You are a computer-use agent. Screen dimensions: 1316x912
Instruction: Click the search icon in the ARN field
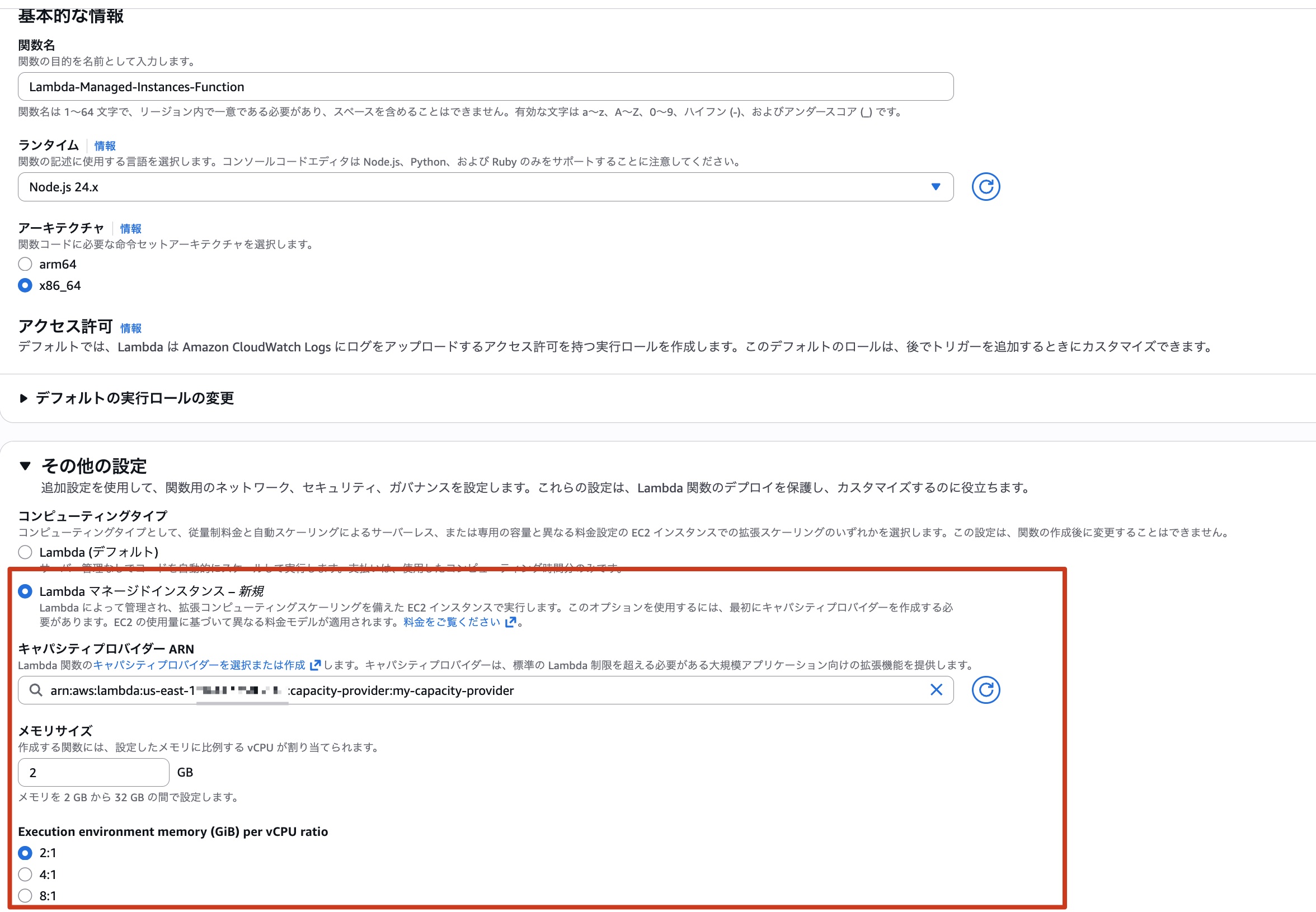[35, 690]
